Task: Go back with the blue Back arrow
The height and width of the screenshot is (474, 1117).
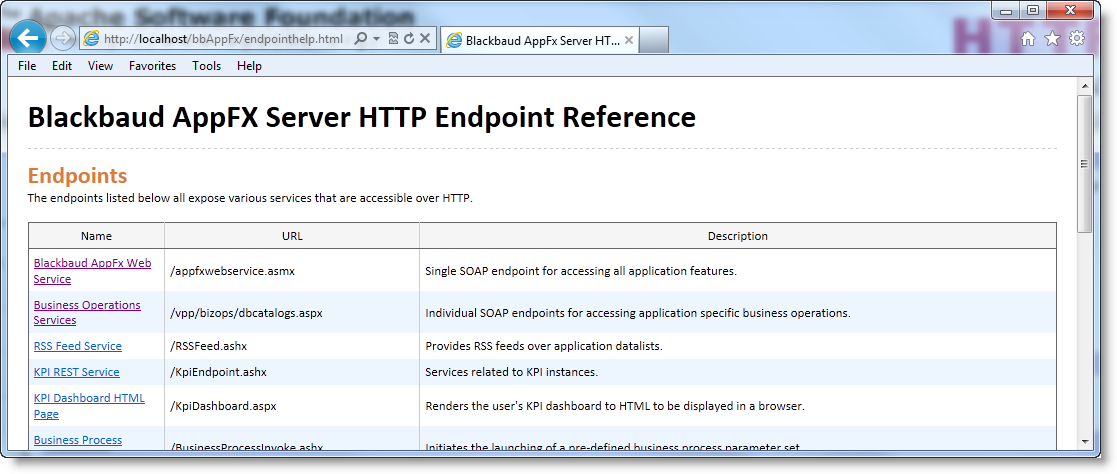Action: point(28,38)
